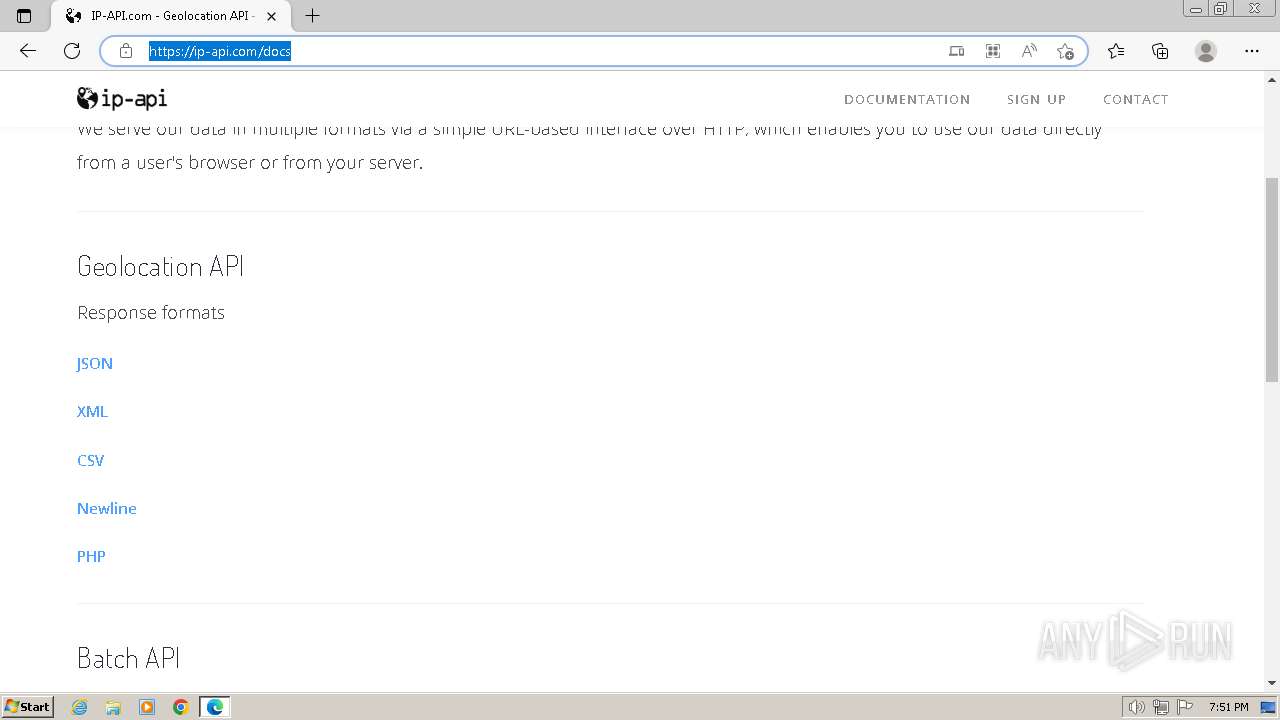The height and width of the screenshot is (720, 1280).
Task: Open DOCUMENTATION in site navigation
Action: tap(907, 99)
